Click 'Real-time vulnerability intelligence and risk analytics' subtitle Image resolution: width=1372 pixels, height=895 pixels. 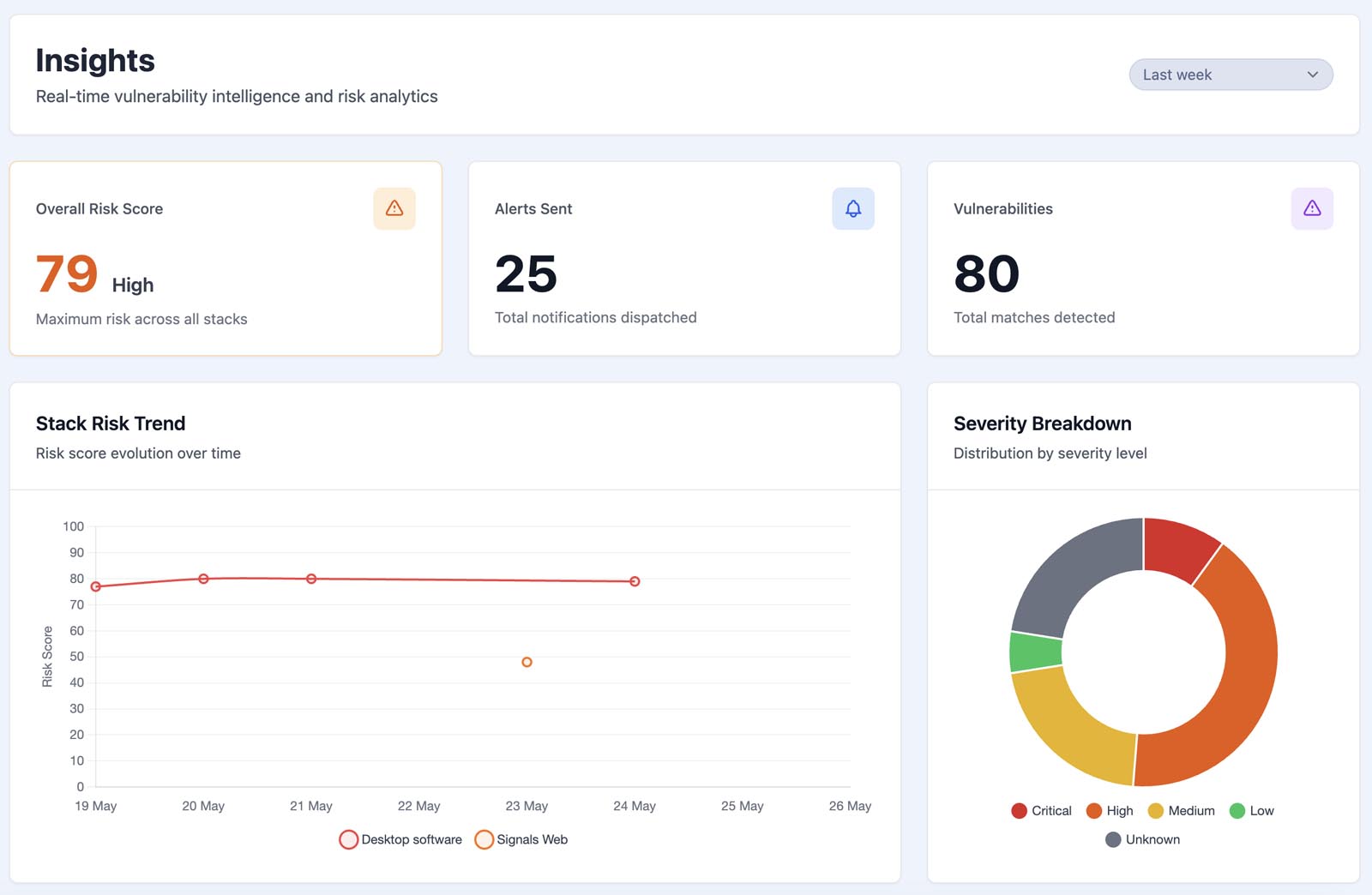click(237, 97)
